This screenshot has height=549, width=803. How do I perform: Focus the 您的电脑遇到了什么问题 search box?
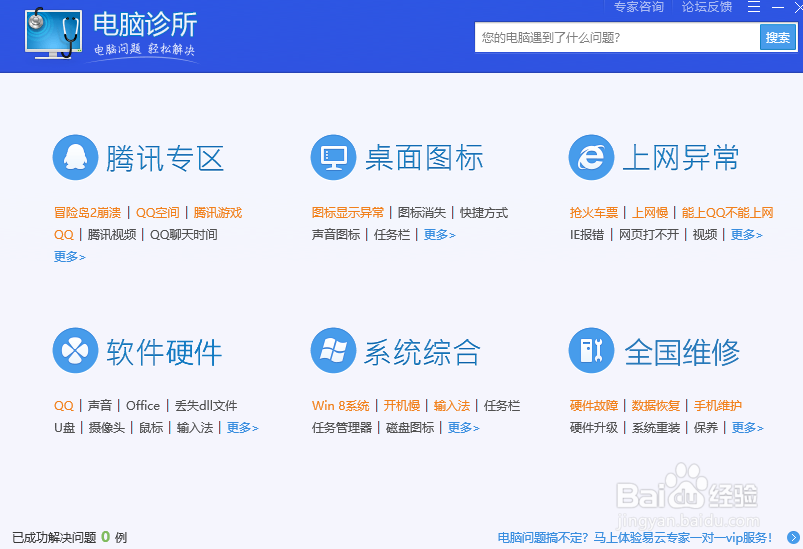click(x=617, y=37)
